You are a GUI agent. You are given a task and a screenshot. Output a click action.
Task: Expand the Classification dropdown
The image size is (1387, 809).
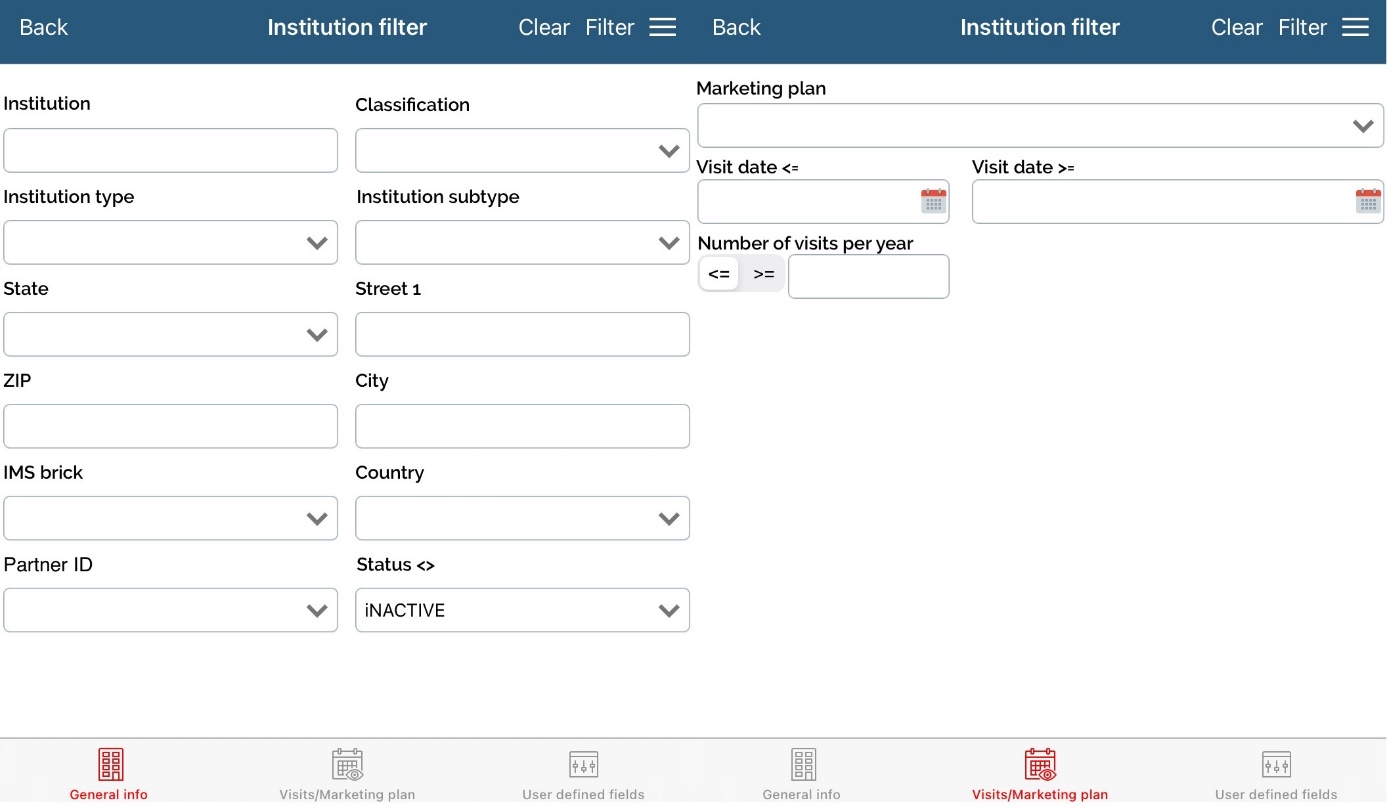pos(522,151)
